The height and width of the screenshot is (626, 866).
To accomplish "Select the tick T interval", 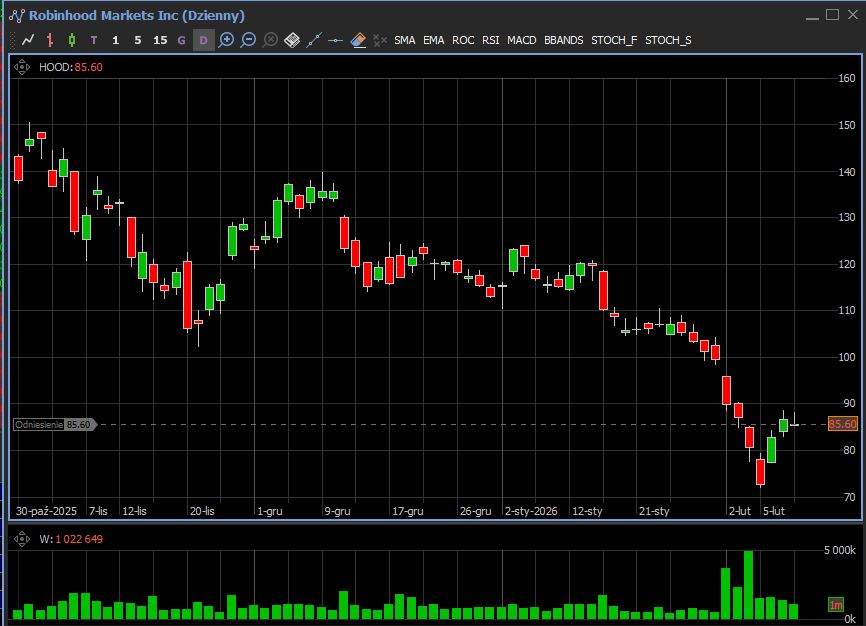I will 94,40.
